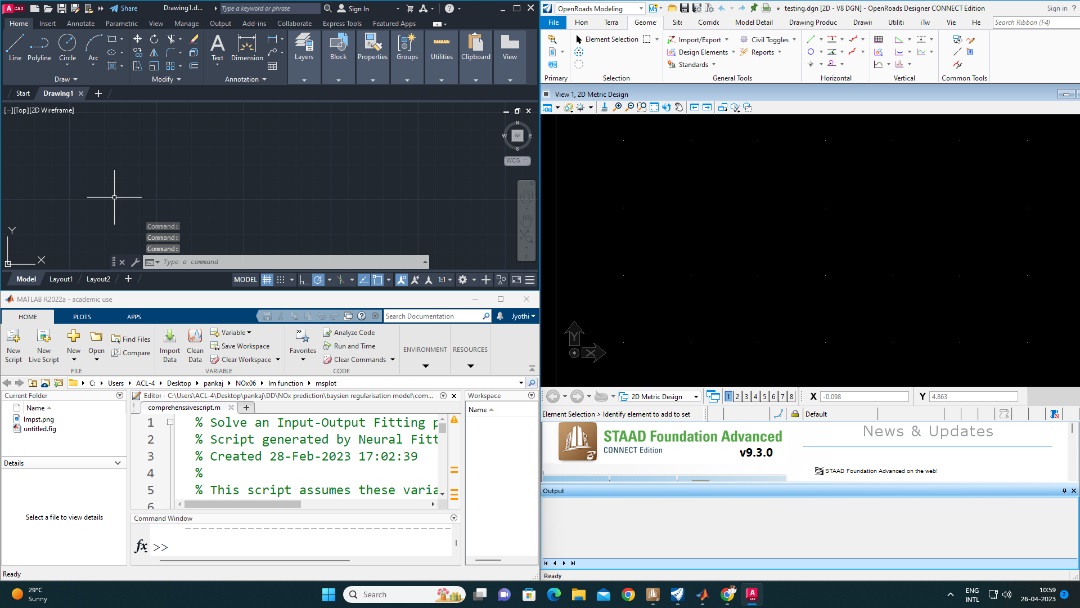Select the Line tool in AutoCAD

[x=15, y=48]
